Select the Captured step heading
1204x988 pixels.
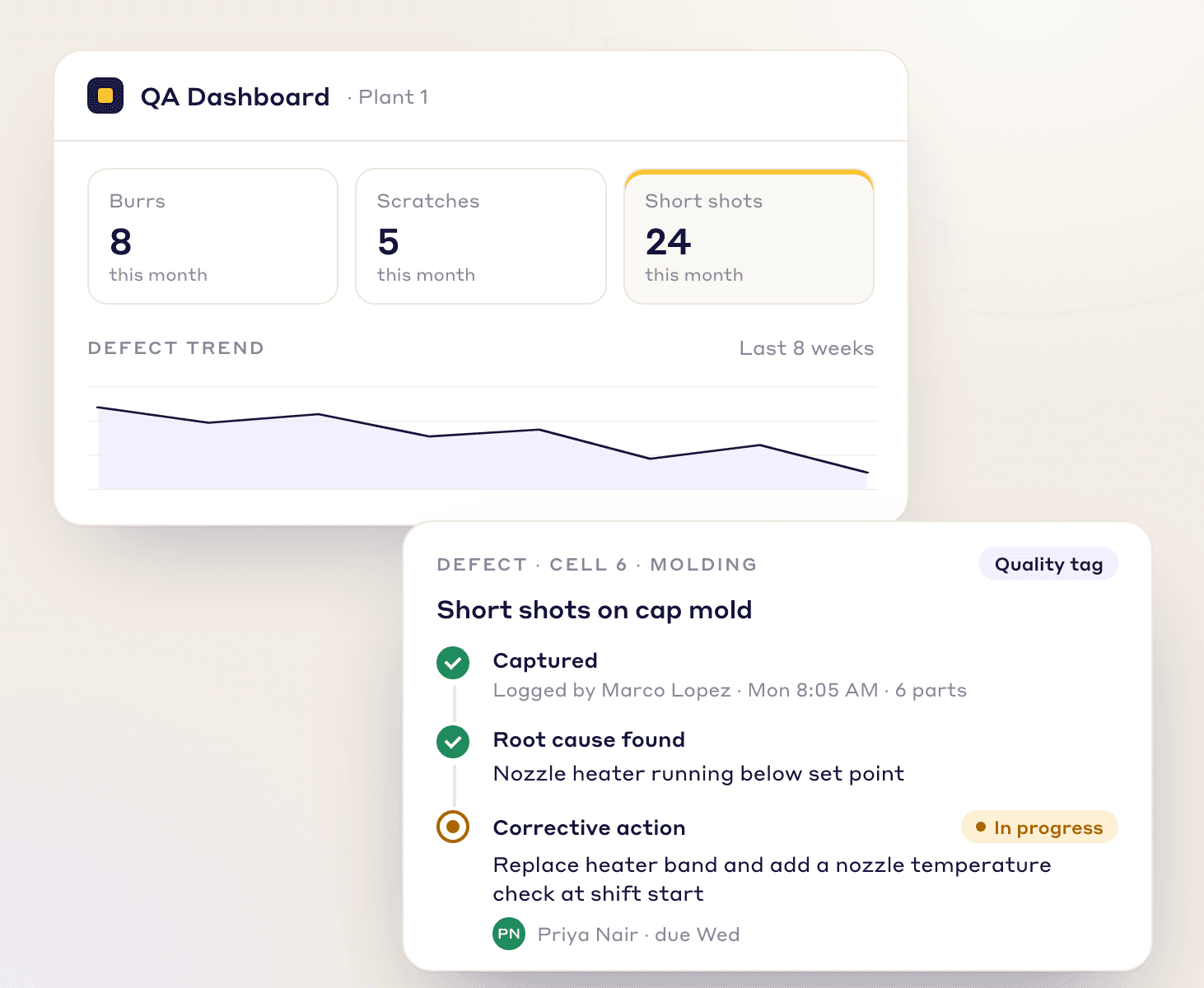click(545, 660)
